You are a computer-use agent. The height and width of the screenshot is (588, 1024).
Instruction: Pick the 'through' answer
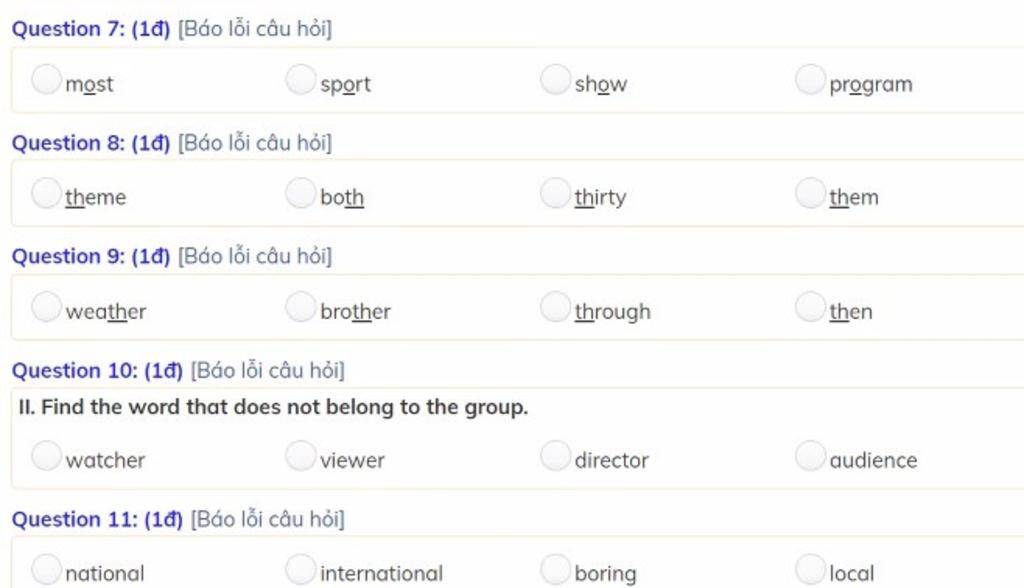click(x=555, y=307)
